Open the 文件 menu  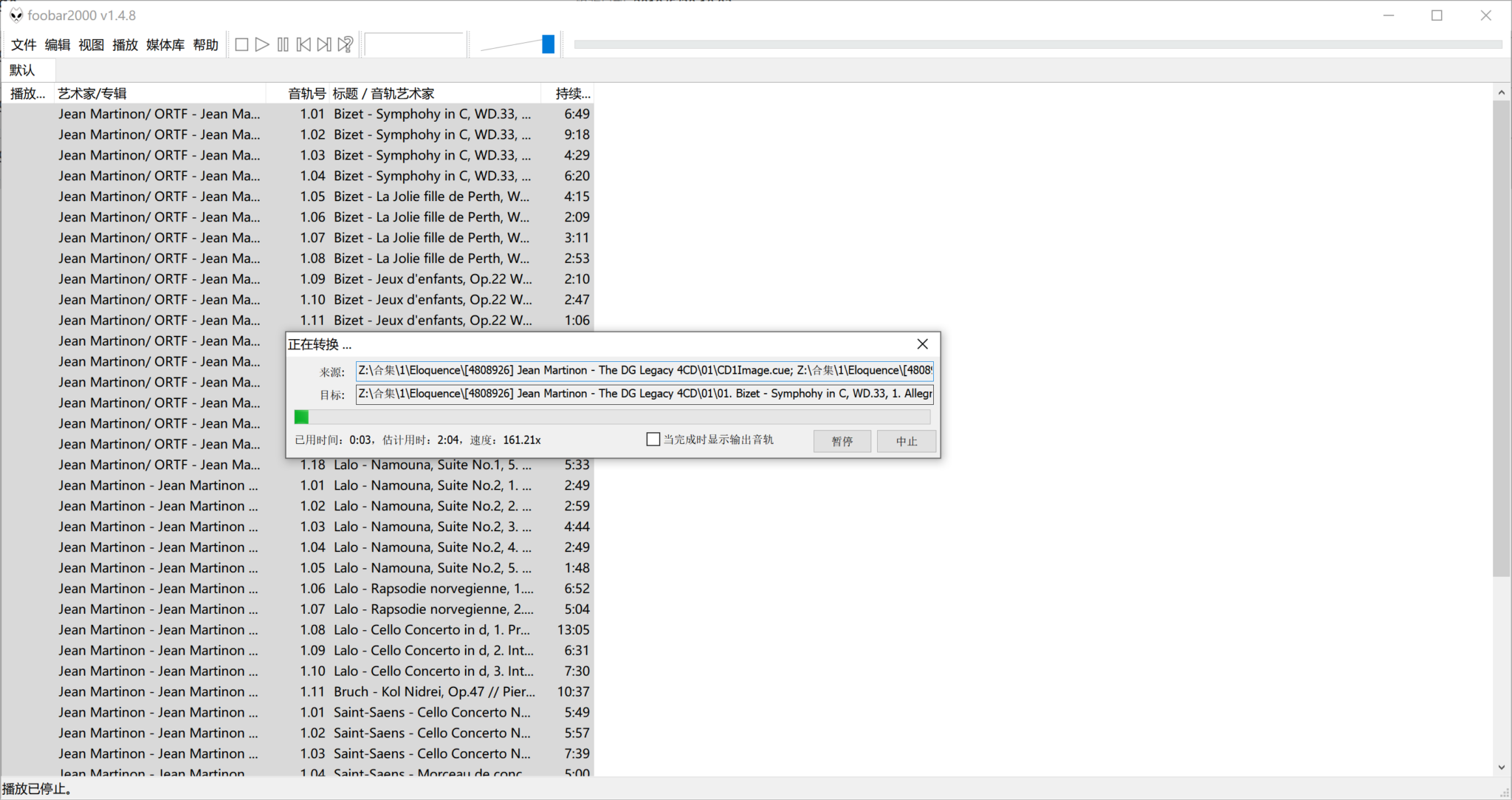(24, 45)
